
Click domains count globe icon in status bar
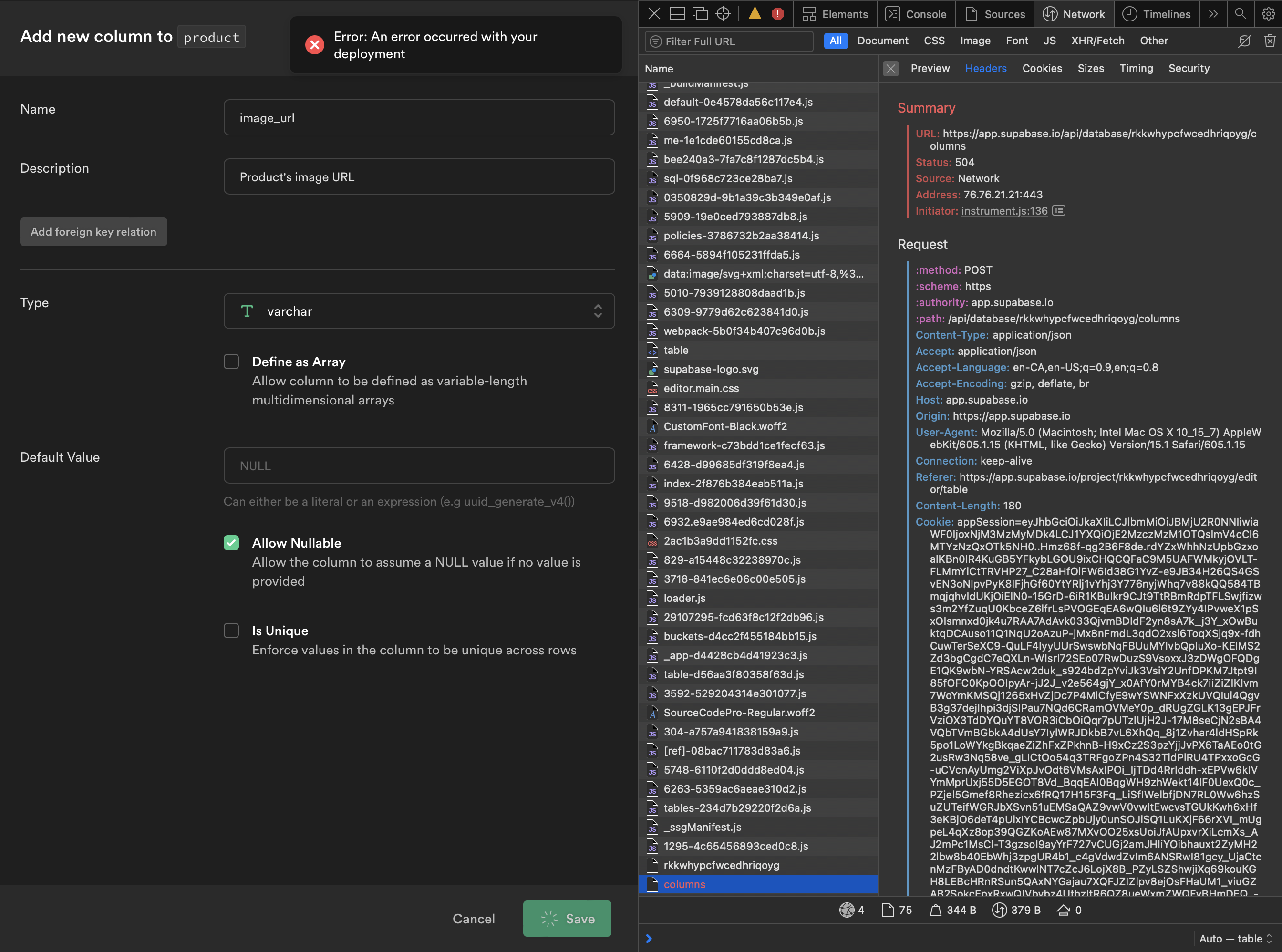[847, 910]
